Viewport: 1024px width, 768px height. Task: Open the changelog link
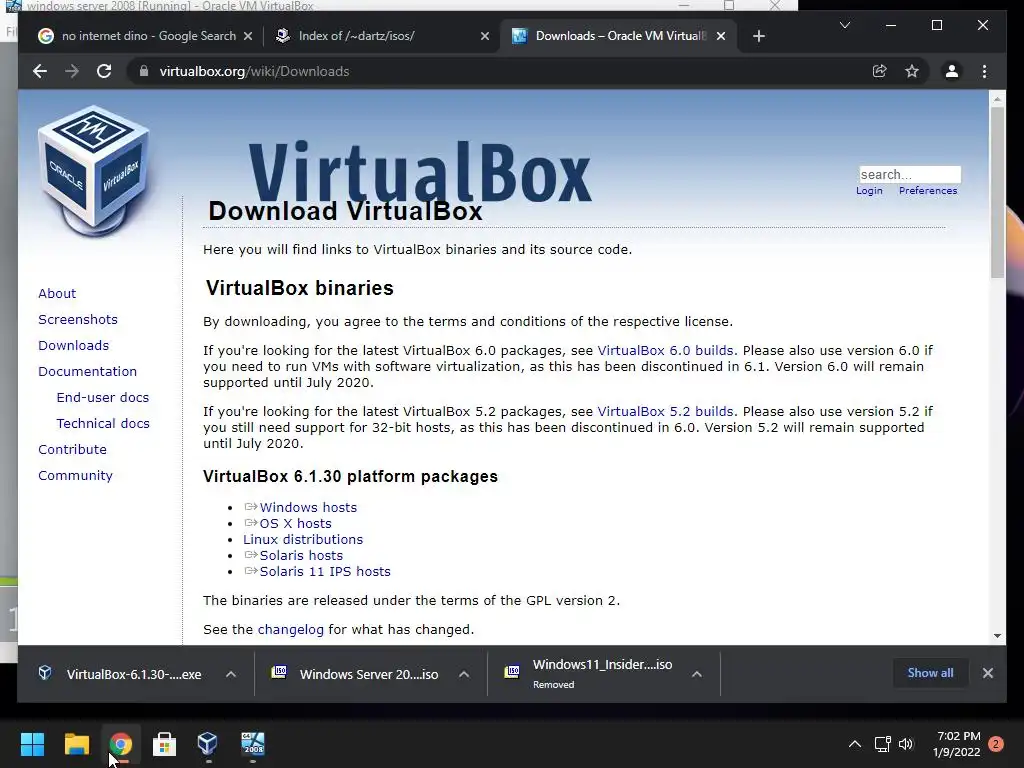pos(291,630)
